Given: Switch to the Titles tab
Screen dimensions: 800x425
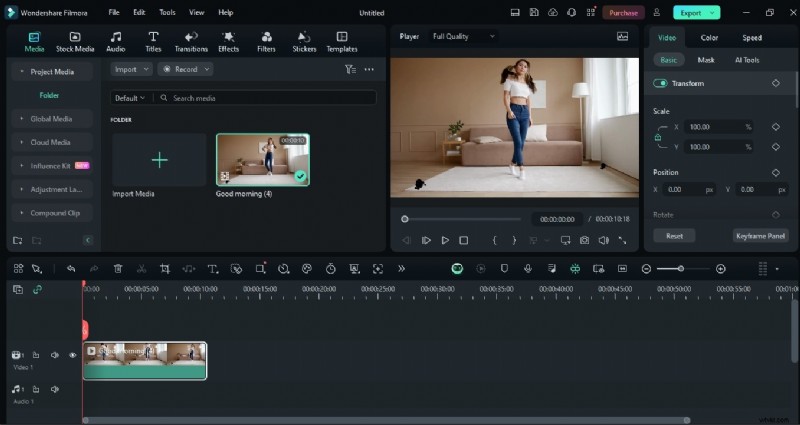Looking at the screenshot, I should coord(153,42).
